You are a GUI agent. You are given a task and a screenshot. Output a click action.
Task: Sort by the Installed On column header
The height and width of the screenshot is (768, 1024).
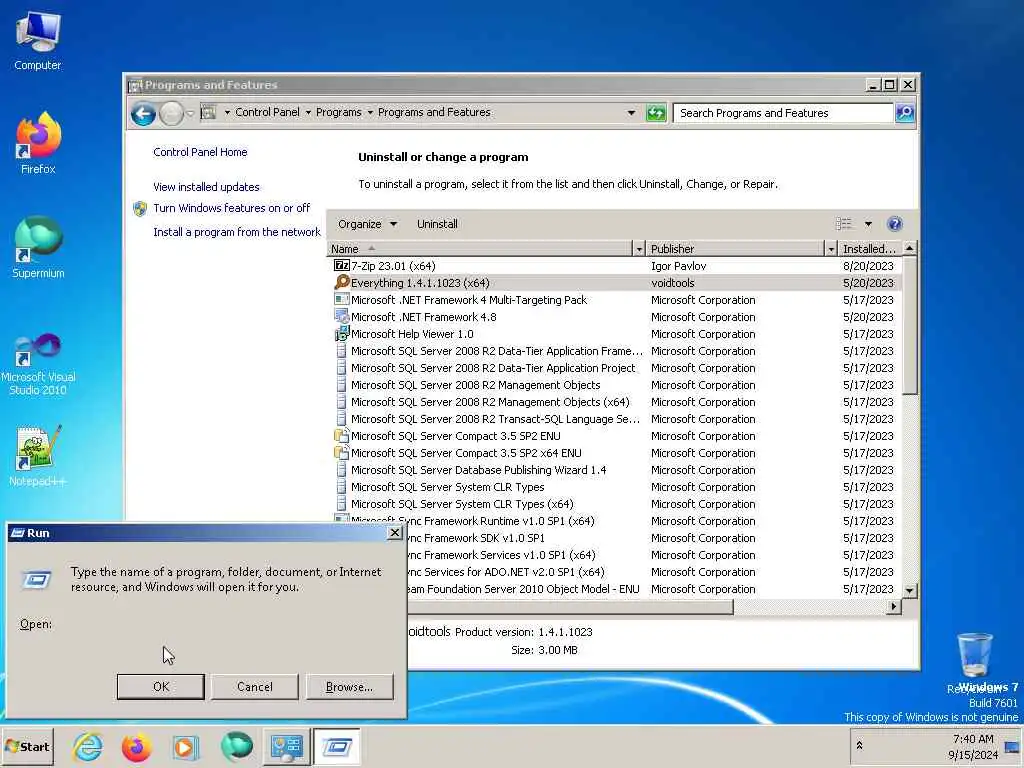[x=870, y=249]
